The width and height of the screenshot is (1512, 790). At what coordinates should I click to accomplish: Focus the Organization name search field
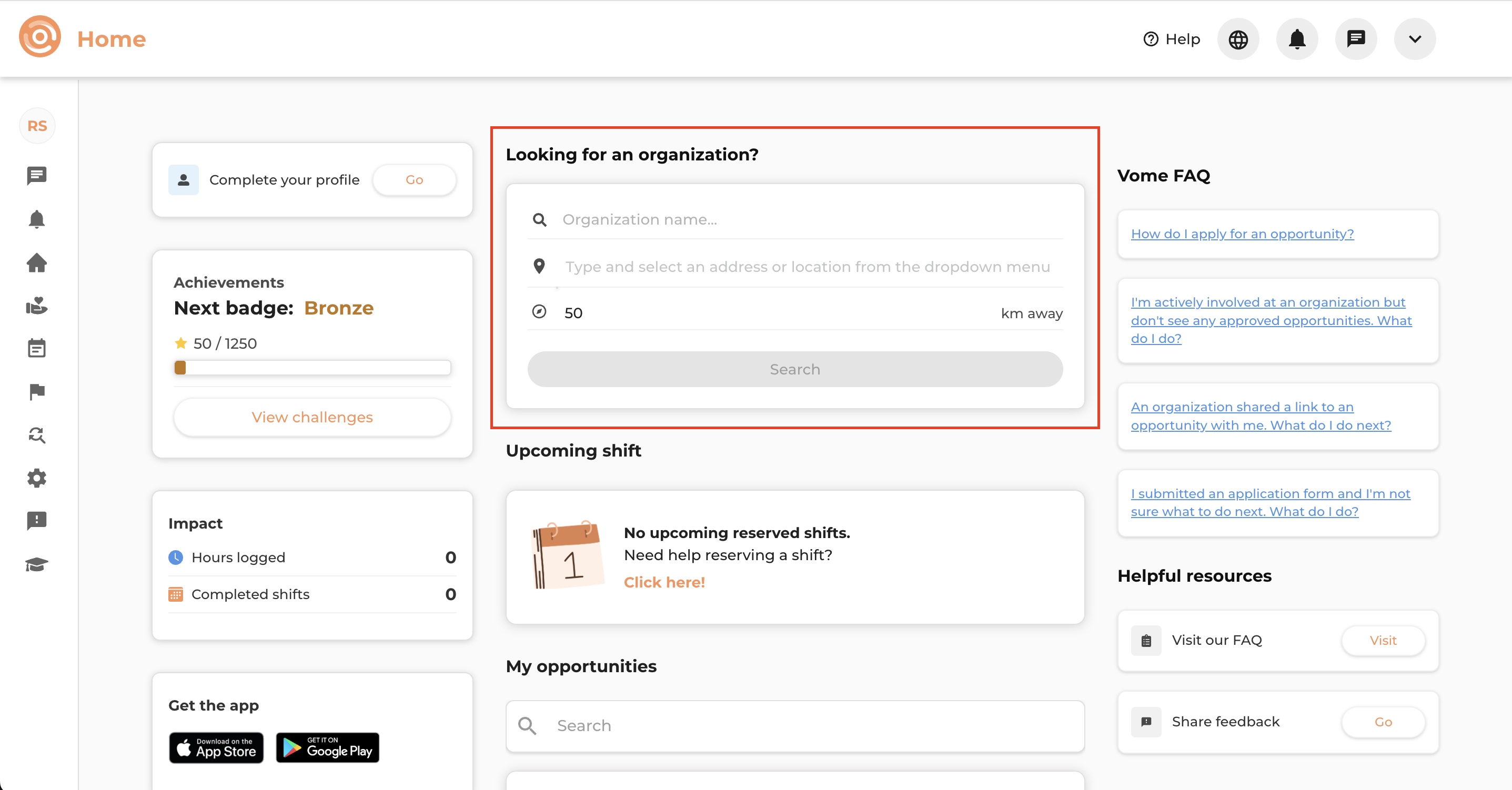coord(810,219)
